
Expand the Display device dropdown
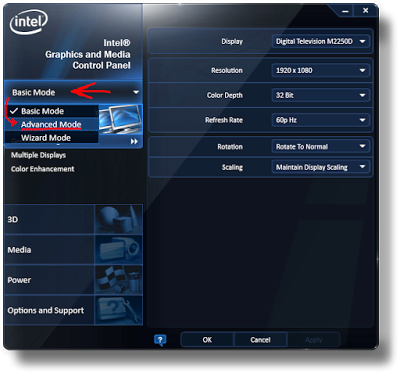click(x=321, y=42)
